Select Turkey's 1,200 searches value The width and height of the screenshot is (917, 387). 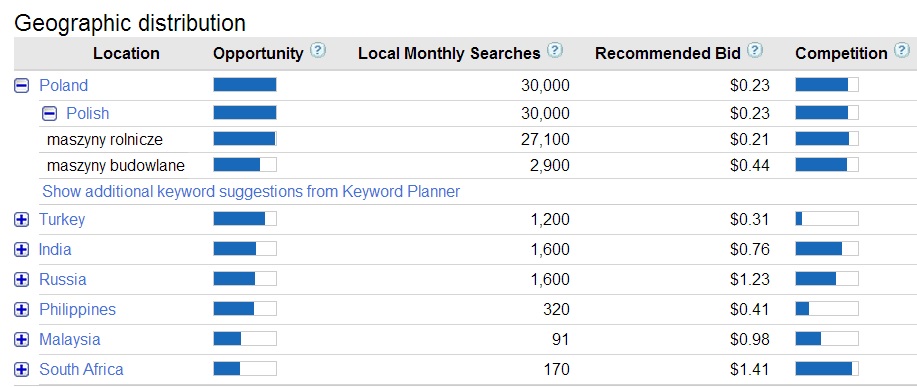(549, 220)
